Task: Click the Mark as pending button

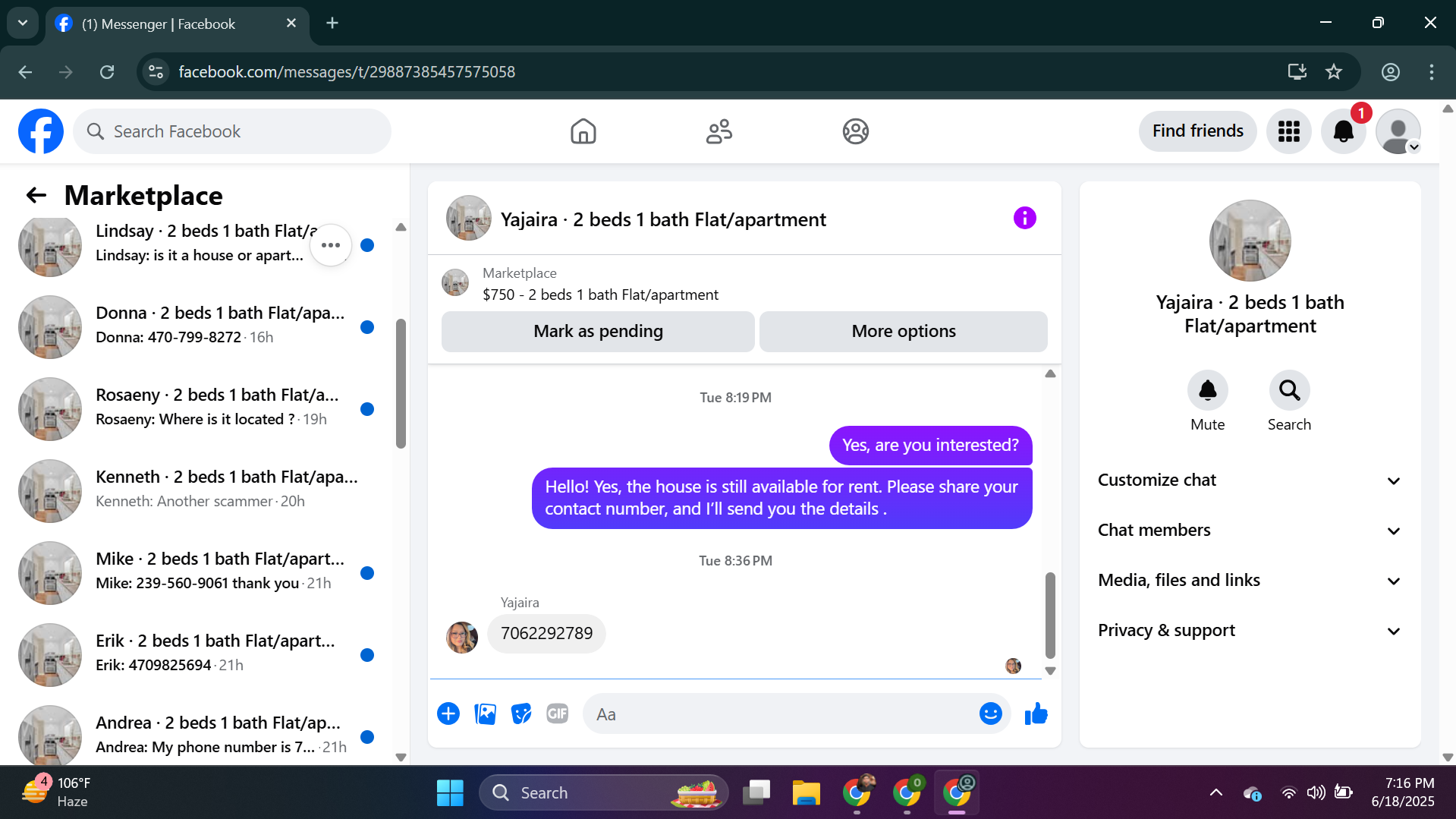Action: [598, 332]
